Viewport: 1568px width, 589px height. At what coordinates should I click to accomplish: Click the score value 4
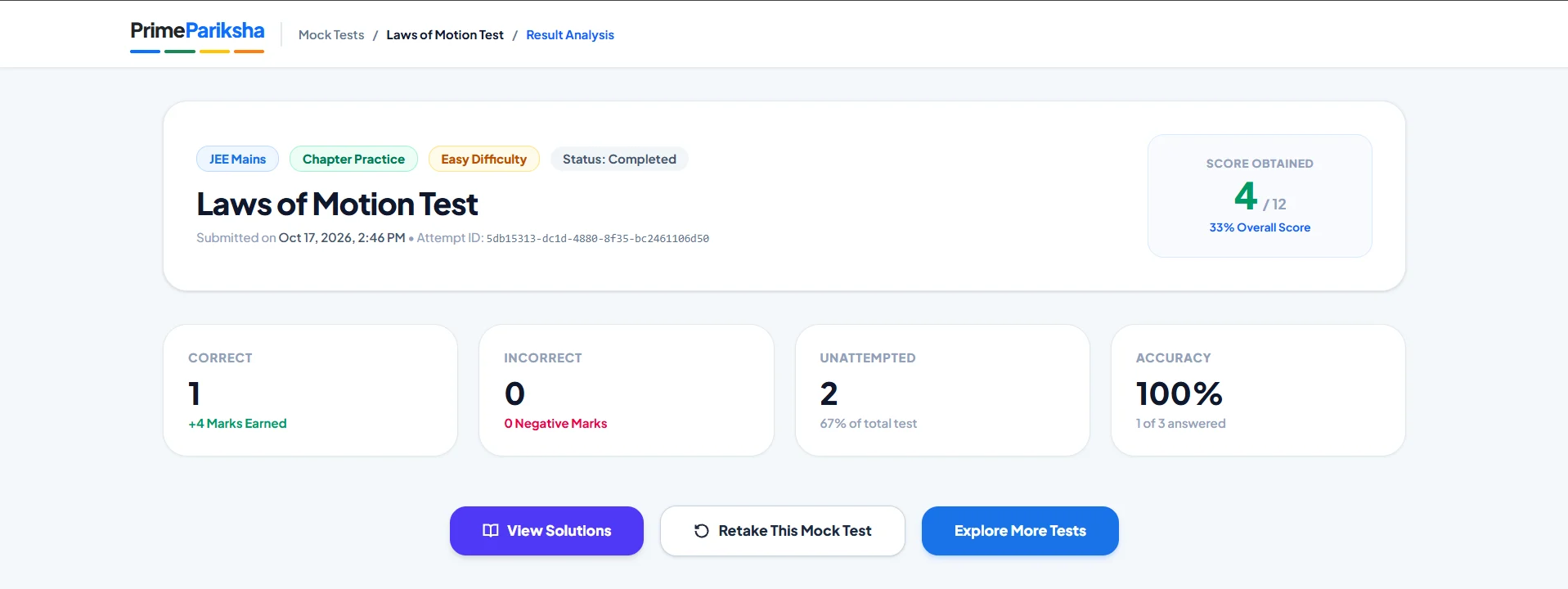(x=1246, y=196)
